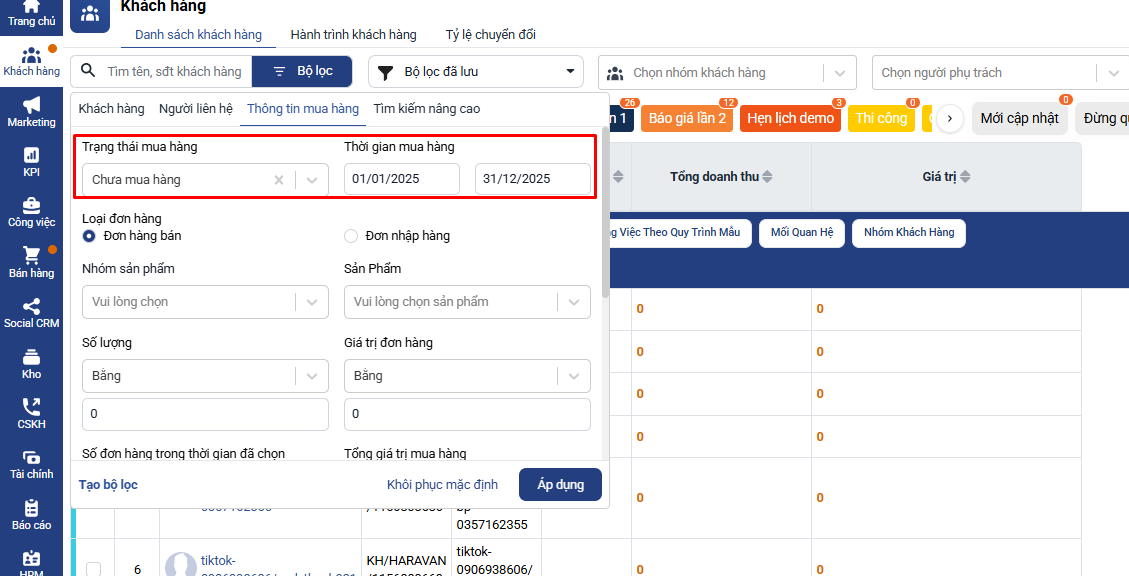Click the Khôi phục mặc định link
Viewport: 1129px width, 576px height.
(442, 485)
